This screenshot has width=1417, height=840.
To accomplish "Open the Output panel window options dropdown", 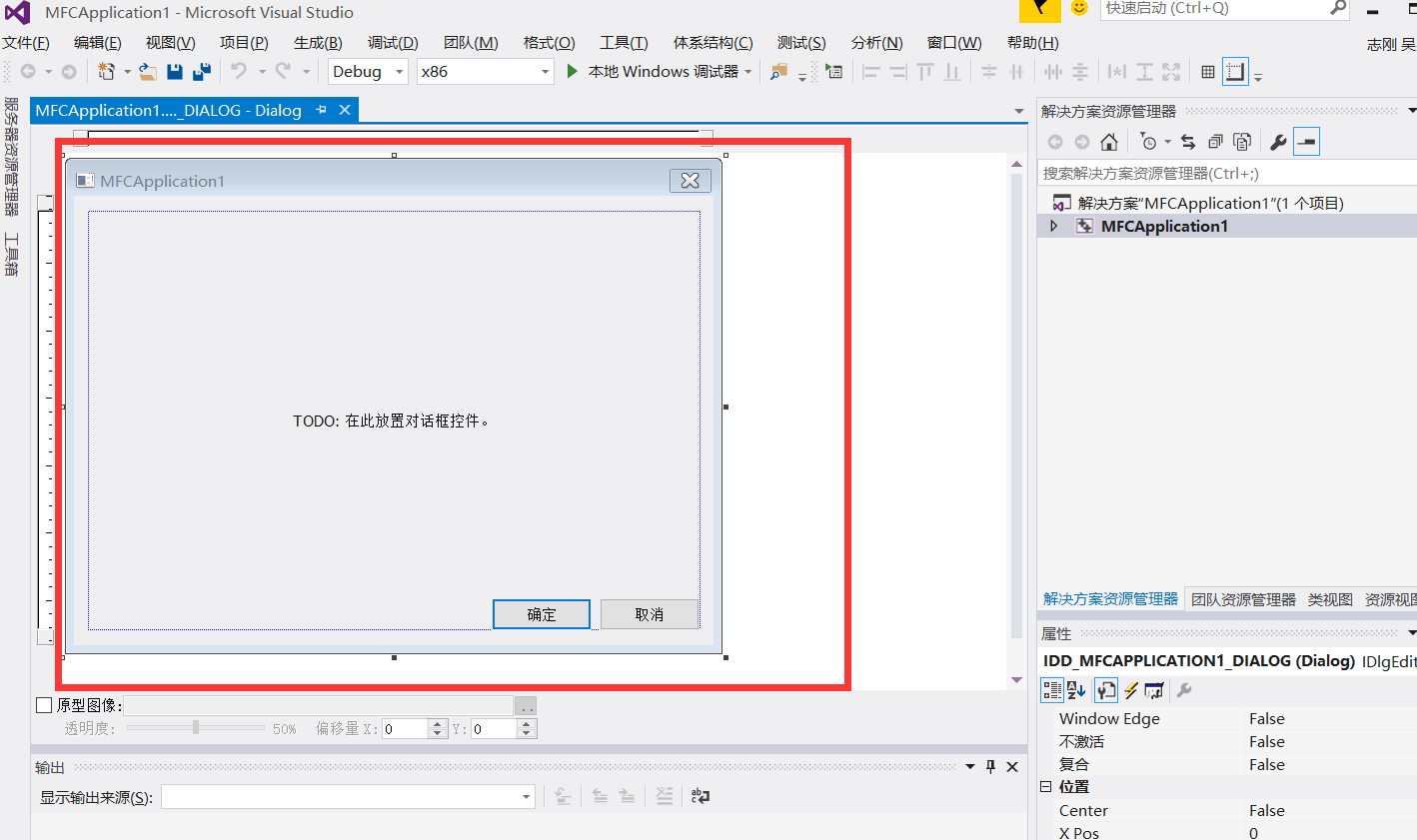I will [969, 766].
